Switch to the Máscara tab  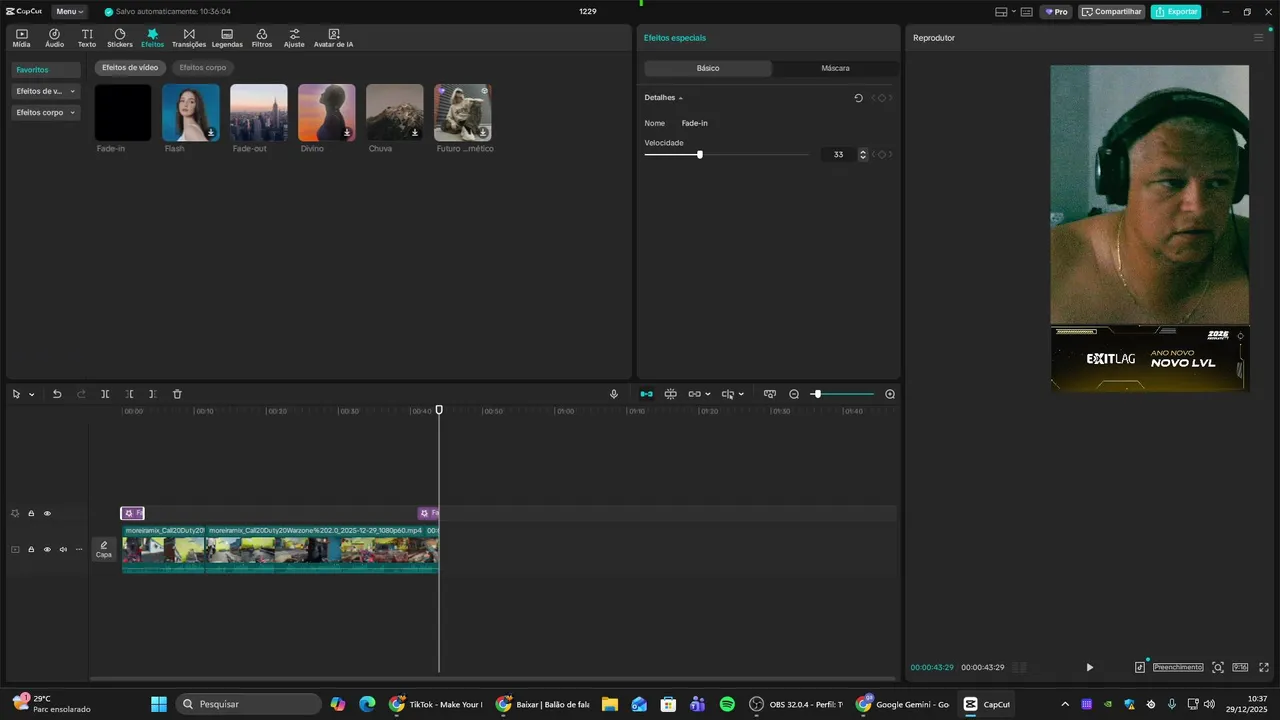836,68
